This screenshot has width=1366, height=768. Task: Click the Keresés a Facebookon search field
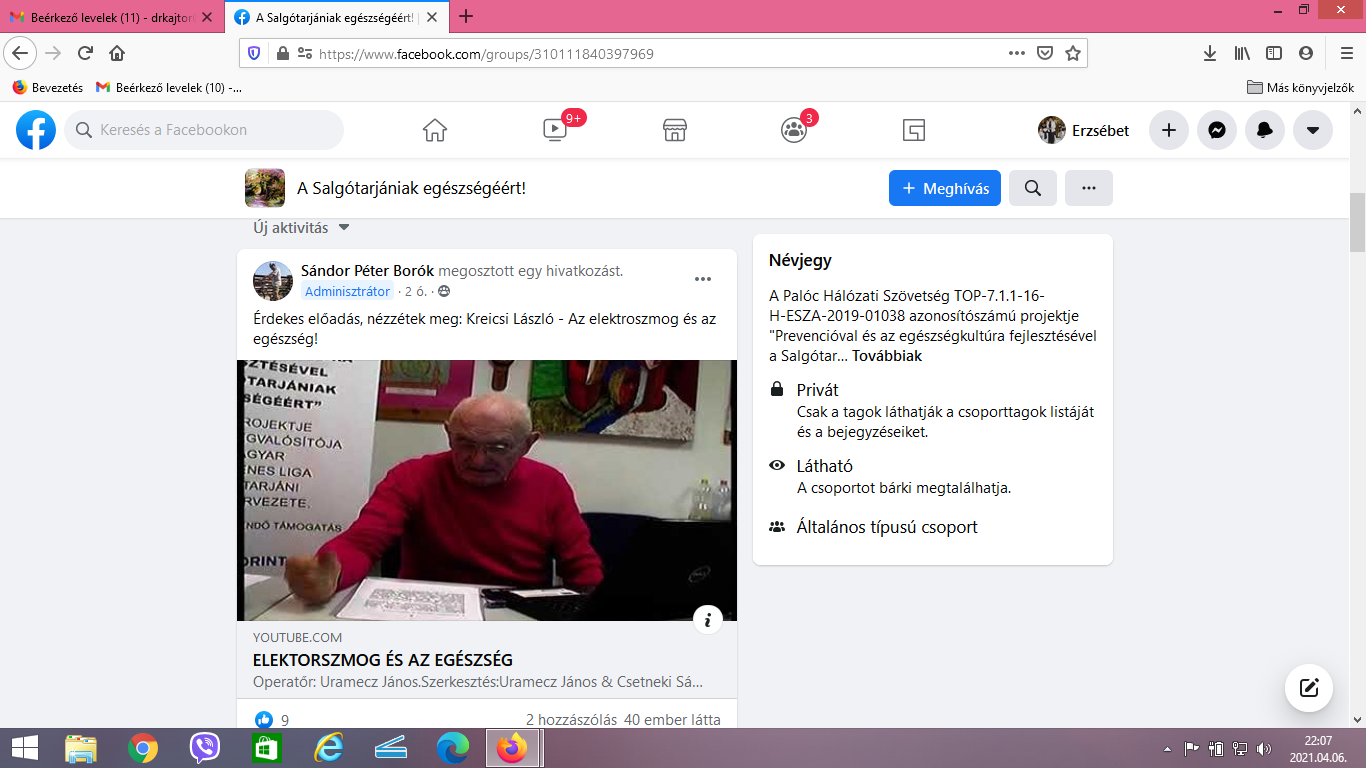[204, 130]
